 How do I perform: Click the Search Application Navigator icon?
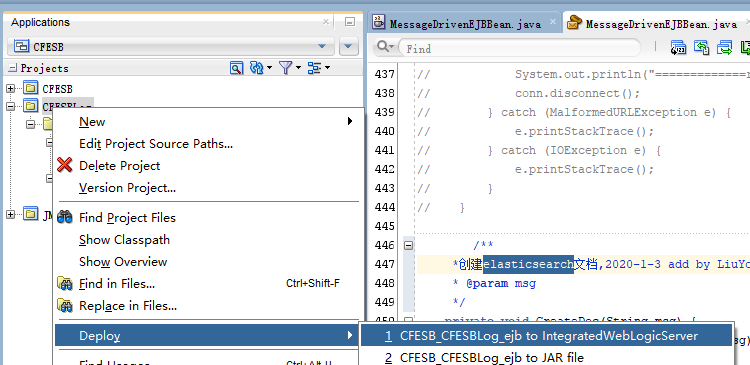236,68
